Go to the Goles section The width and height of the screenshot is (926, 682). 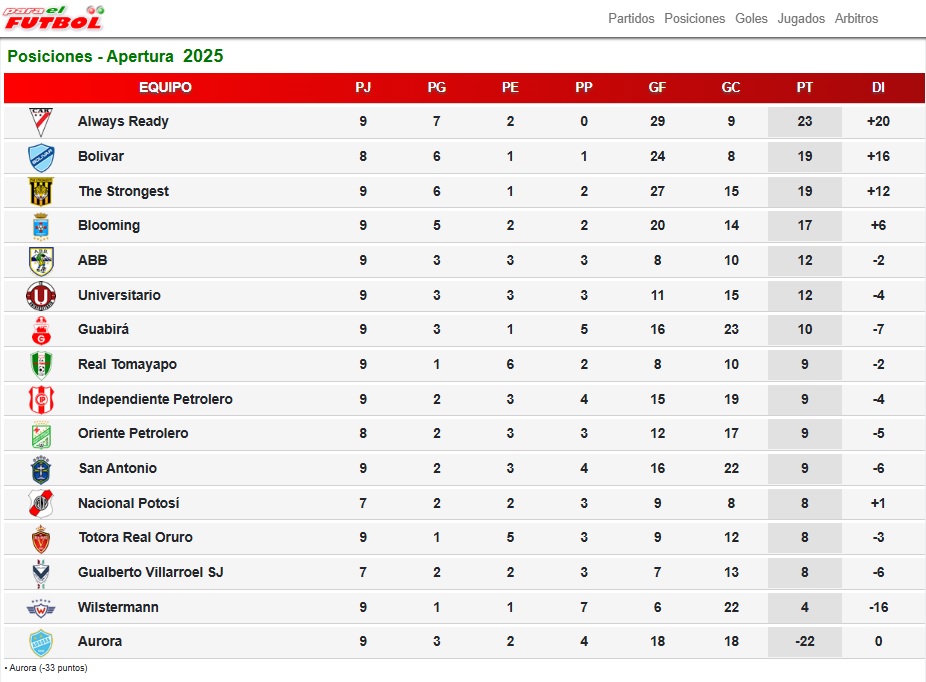click(x=751, y=18)
